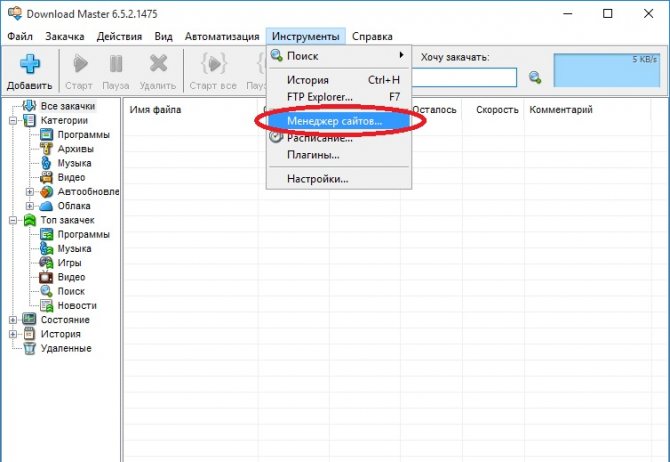The height and width of the screenshot is (462, 670).
Task: Choose FTP Explorer menu entry
Action: coord(339,97)
